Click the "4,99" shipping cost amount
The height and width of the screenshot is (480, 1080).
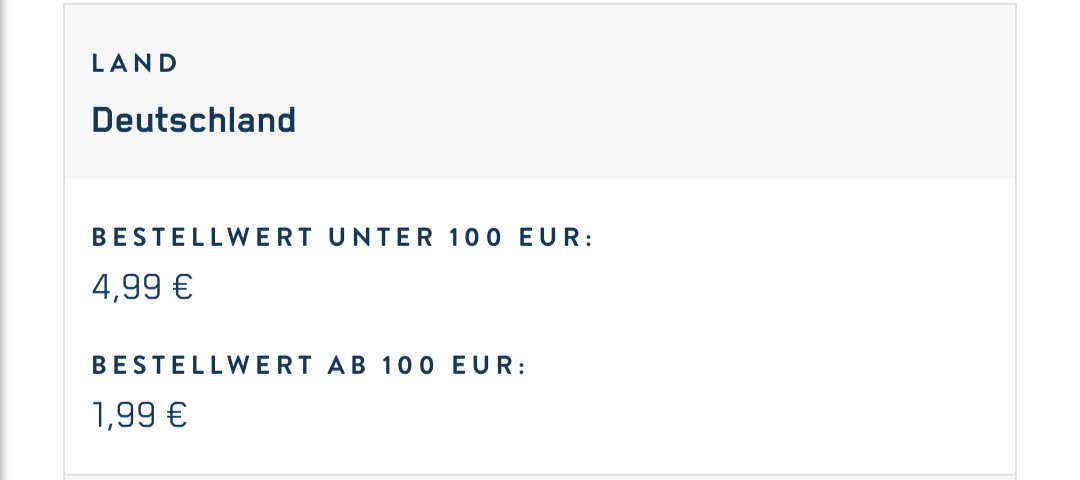coord(127,288)
